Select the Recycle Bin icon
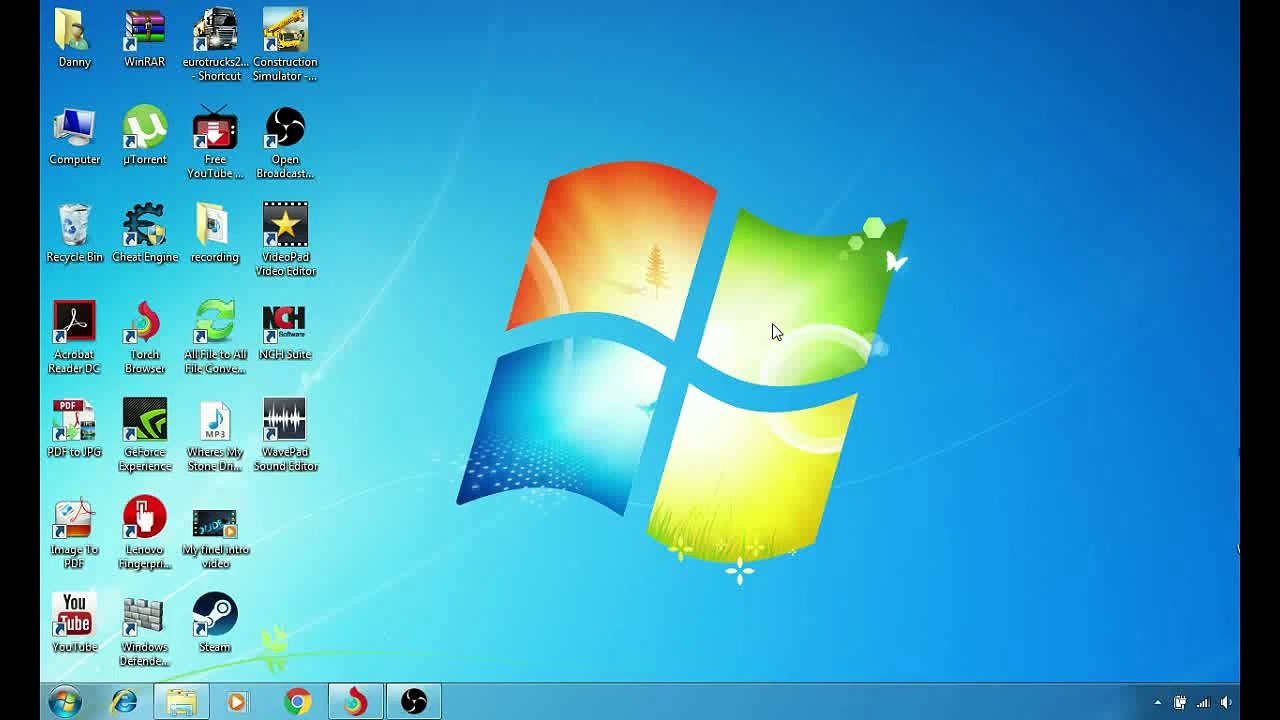Screen dimensions: 1280x720 click(74, 225)
